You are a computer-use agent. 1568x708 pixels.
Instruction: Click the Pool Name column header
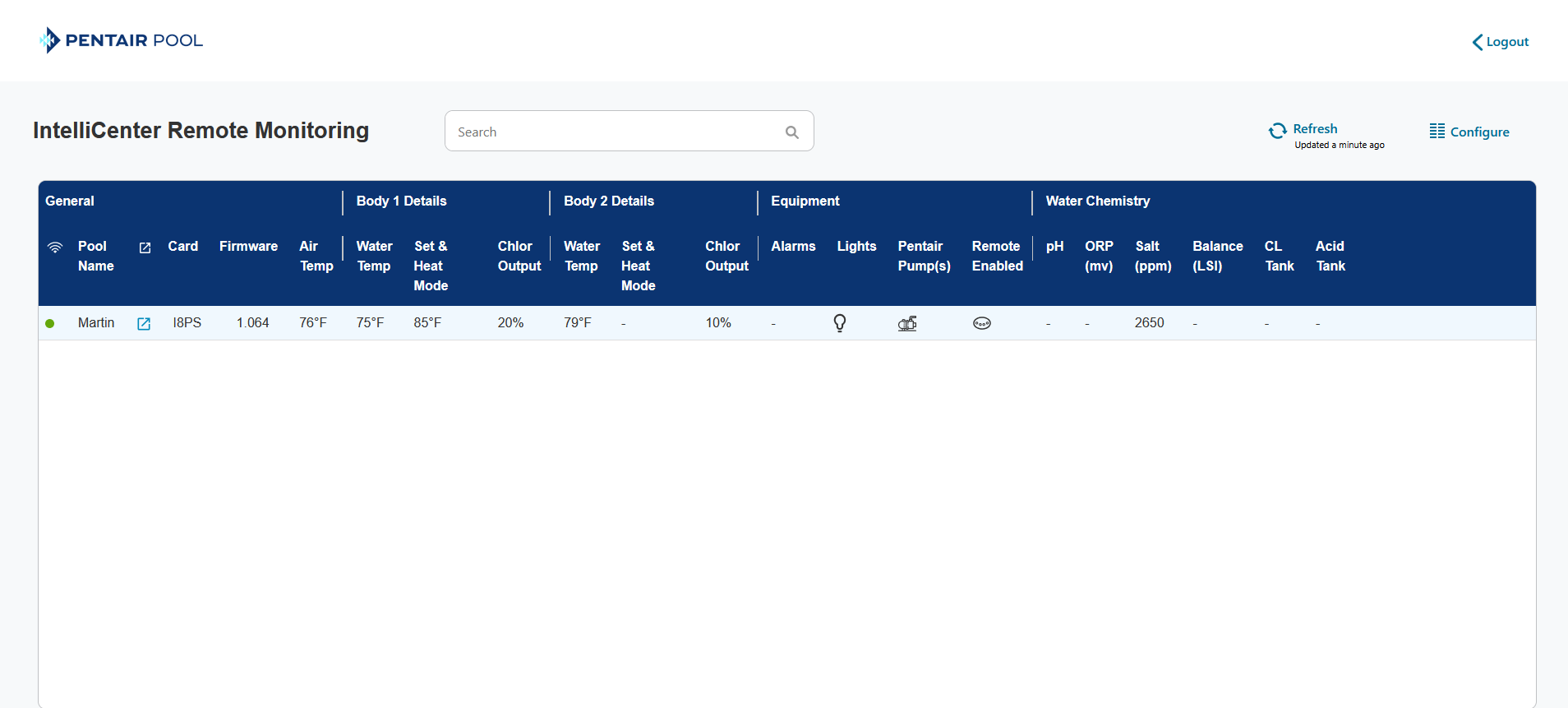point(95,257)
